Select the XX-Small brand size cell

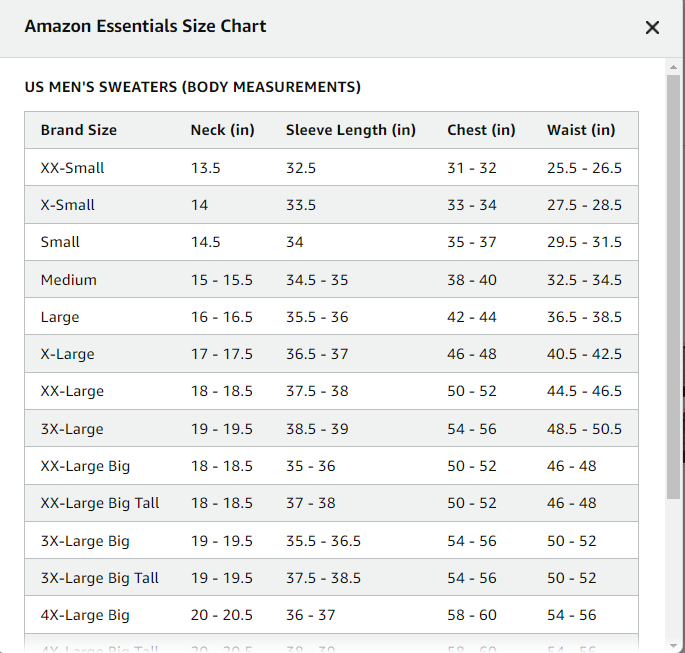72,168
